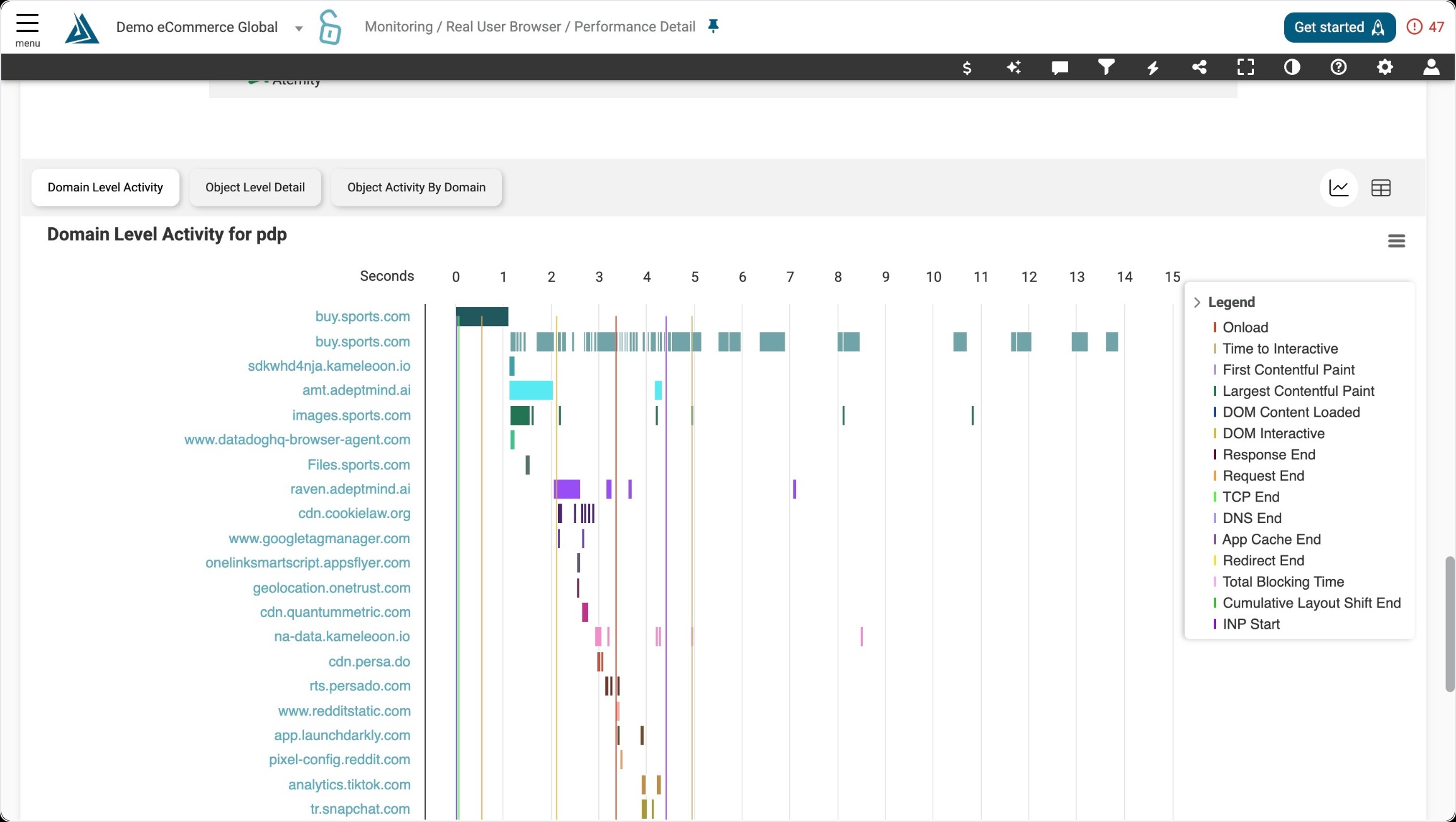Click the app.launchdarkly.com domain link
This screenshot has width=1456, height=822.
[342, 735]
